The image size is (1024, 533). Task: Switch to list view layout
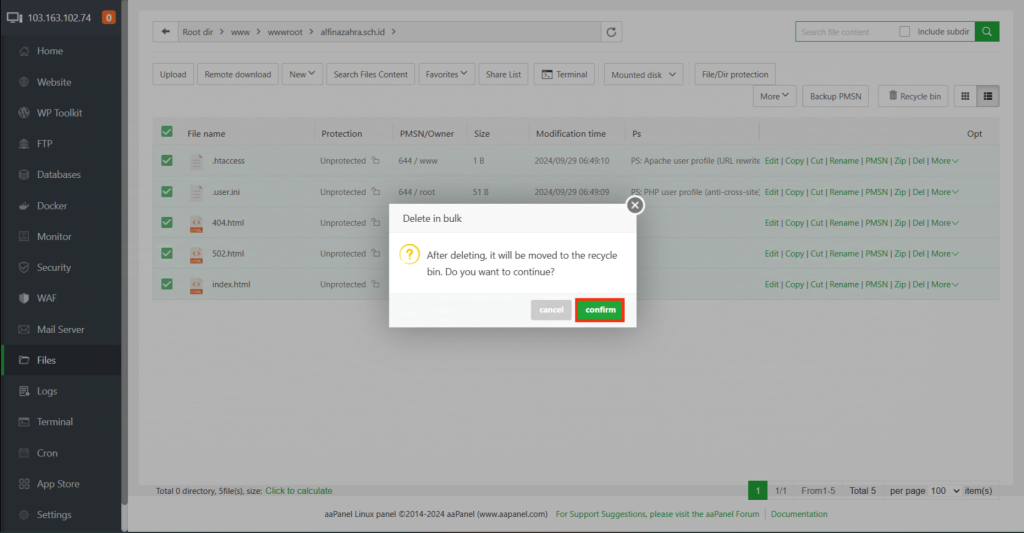point(988,96)
